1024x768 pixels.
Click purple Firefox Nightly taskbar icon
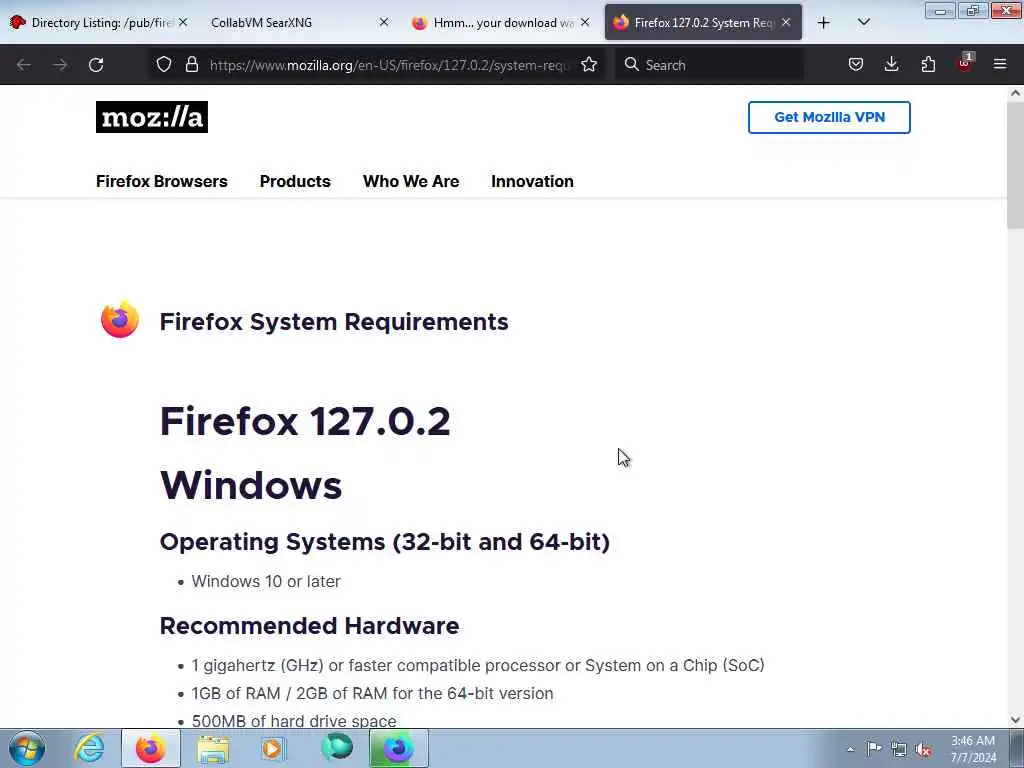pyautogui.click(x=399, y=748)
